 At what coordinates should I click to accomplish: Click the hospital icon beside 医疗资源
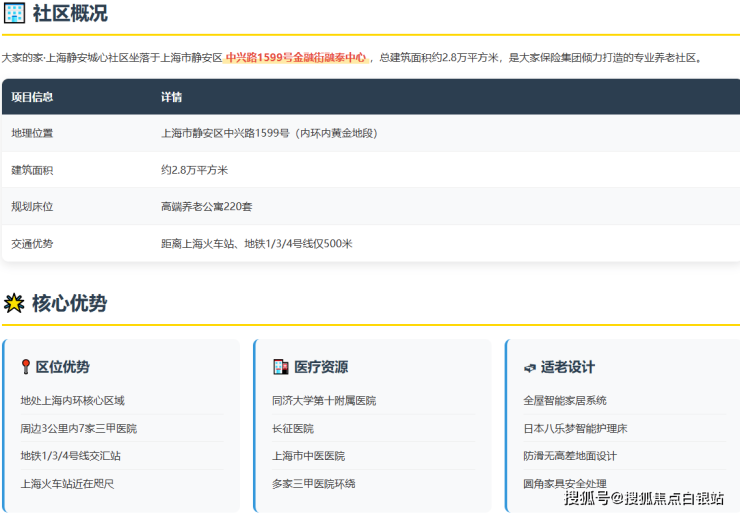[x=280, y=367]
